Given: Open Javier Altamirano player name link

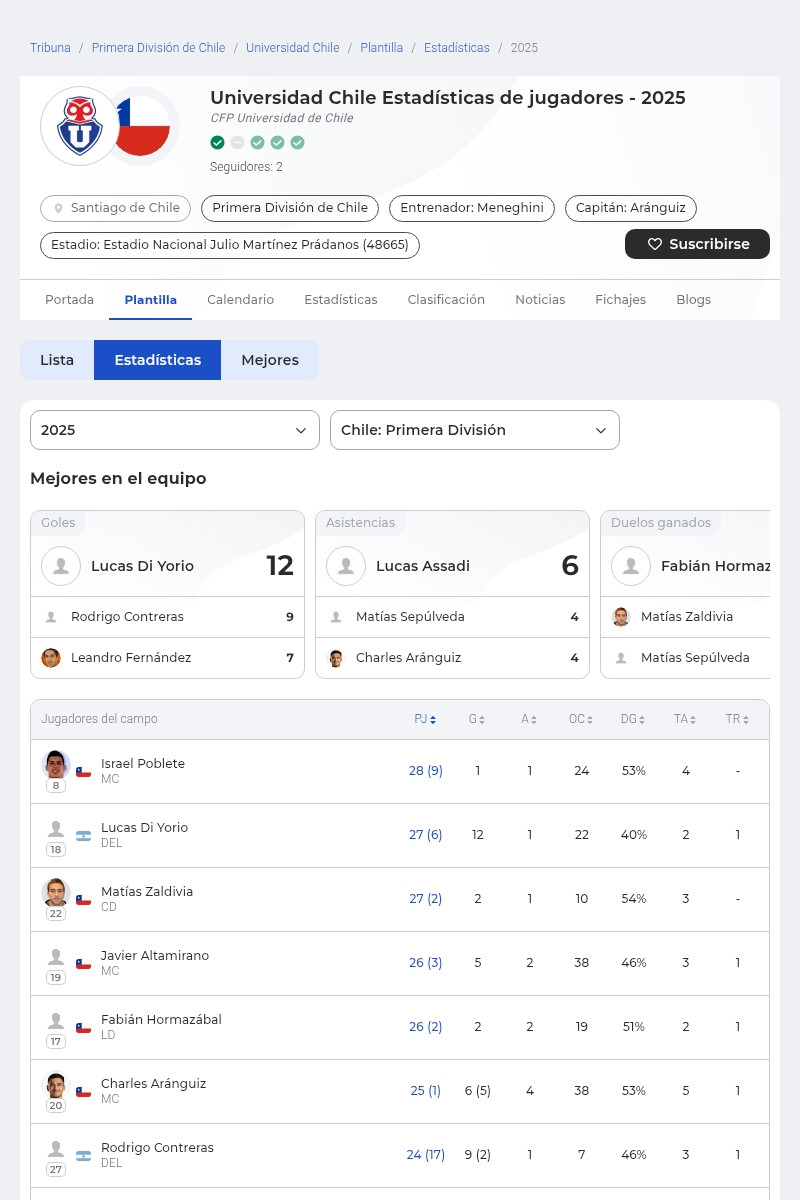Looking at the screenshot, I should tap(155, 956).
